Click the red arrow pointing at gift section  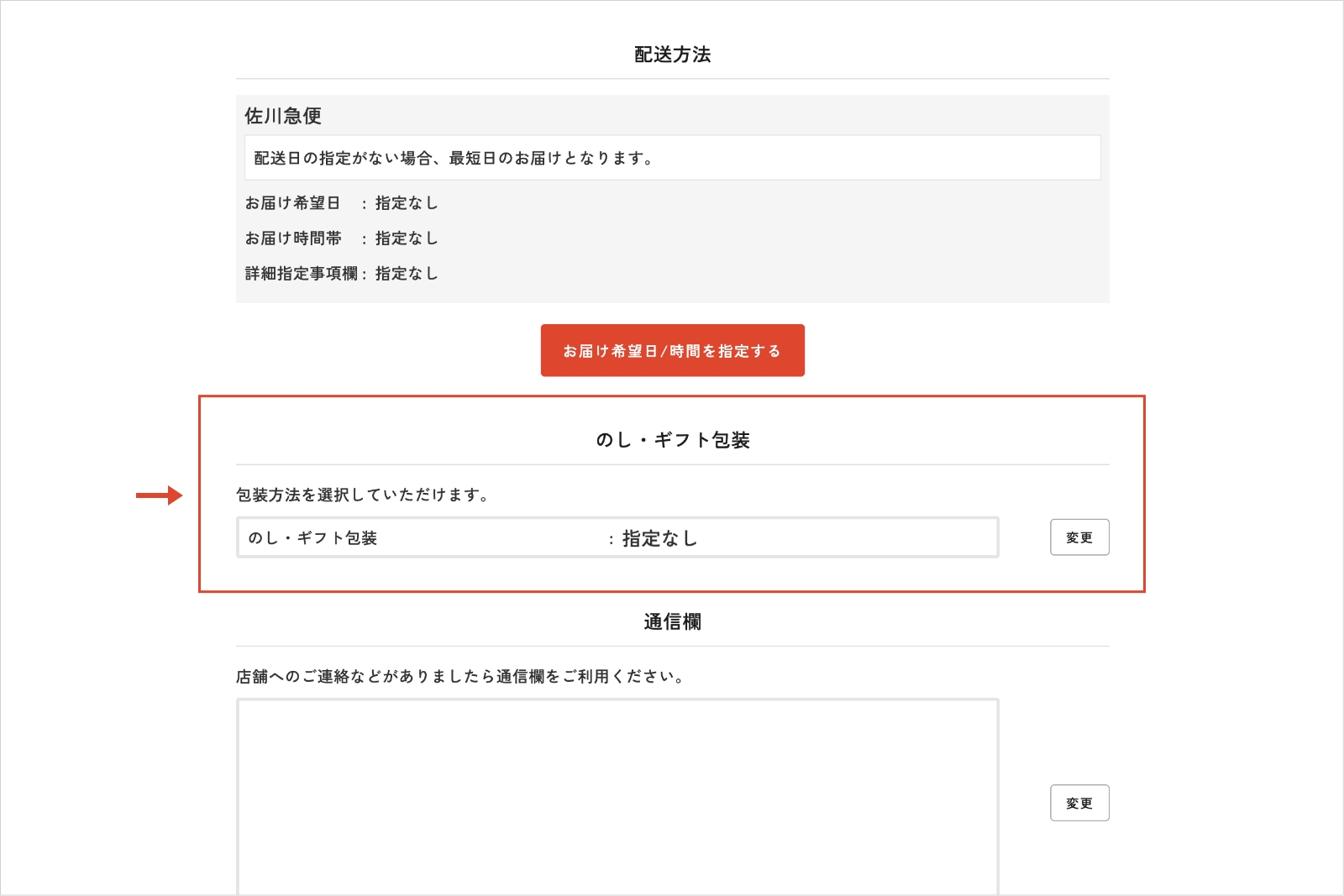pyautogui.click(x=159, y=495)
